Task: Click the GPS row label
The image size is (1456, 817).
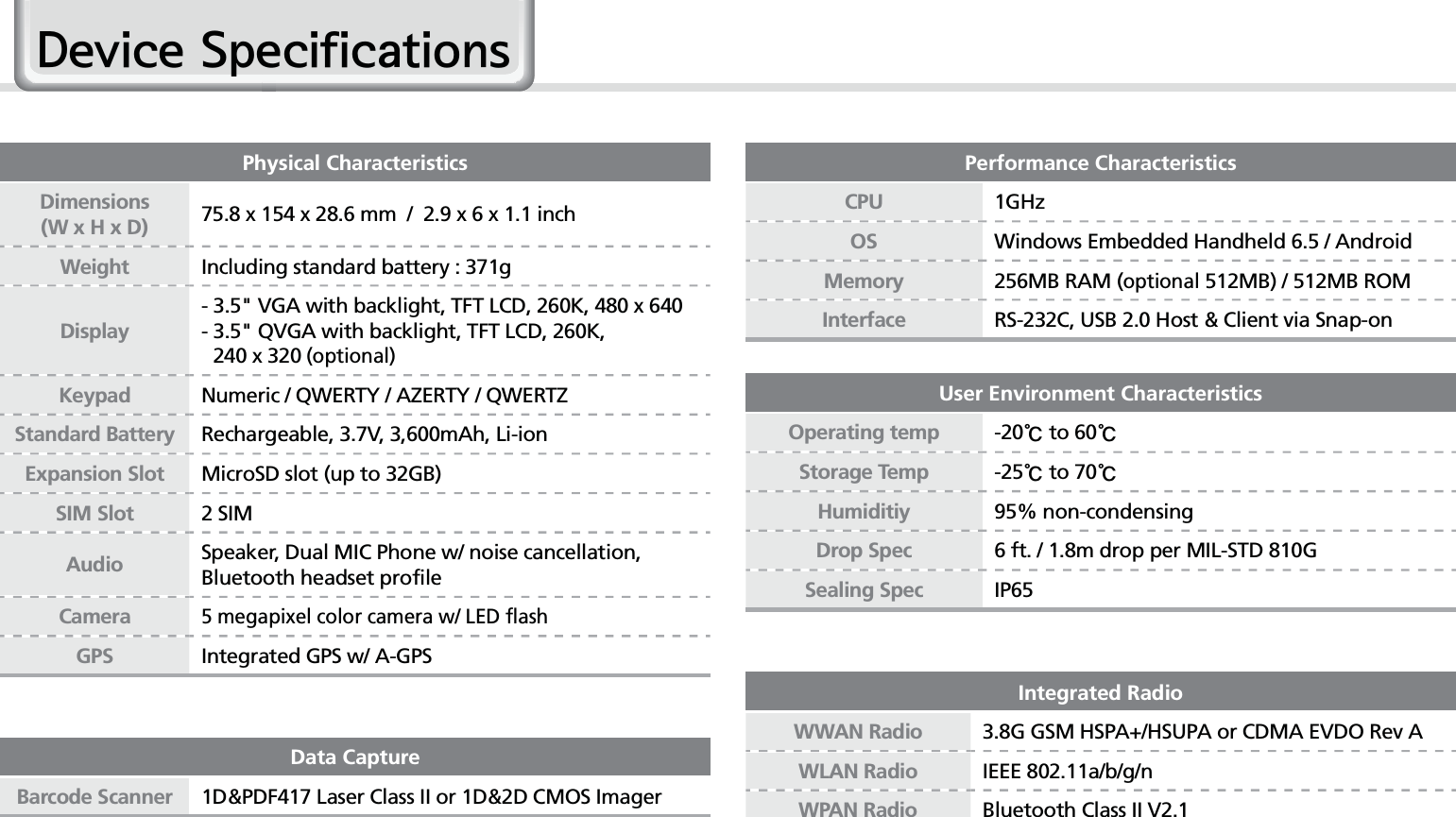Action: point(94,656)
